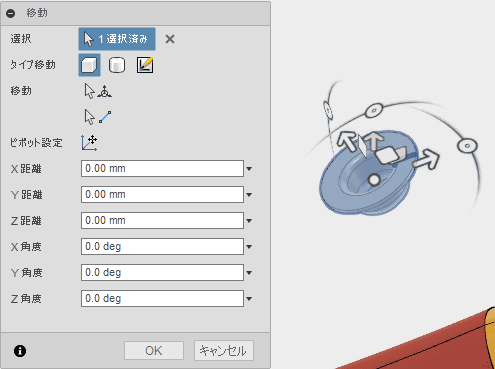Choose the point-to-position move icon
Image resolution: width=495 pixels, height=369 pixels.
[x=97, y=91]
